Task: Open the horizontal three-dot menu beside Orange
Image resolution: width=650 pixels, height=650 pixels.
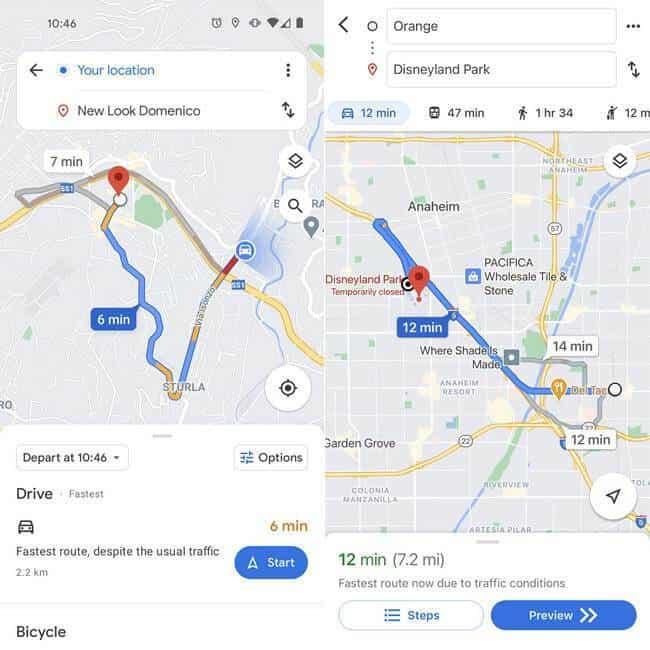Action: click(x=633, y=27)
